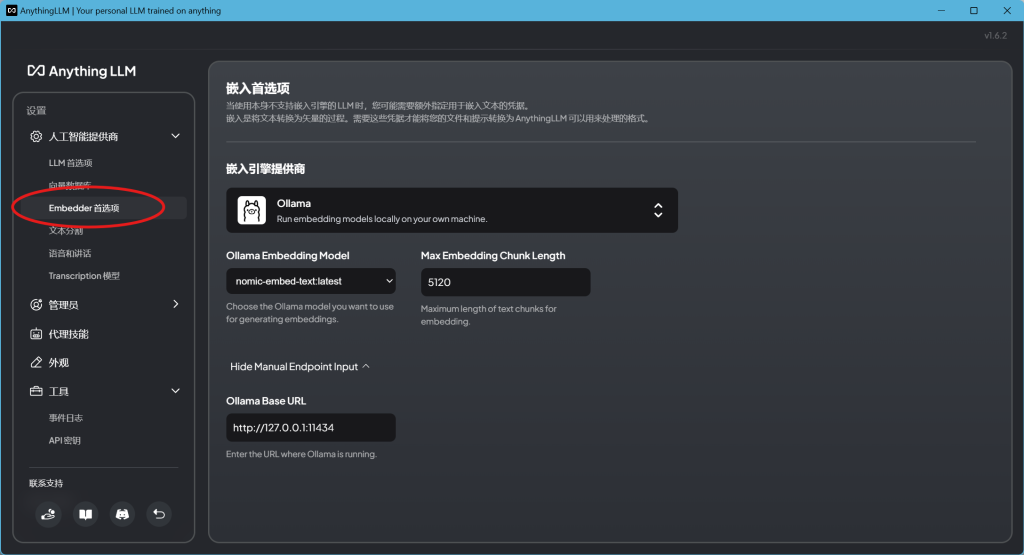This screenshot has height=555, width=1024.
Task: Click the gear icon beside 人工智能提供商
Action: pos(36,136)
